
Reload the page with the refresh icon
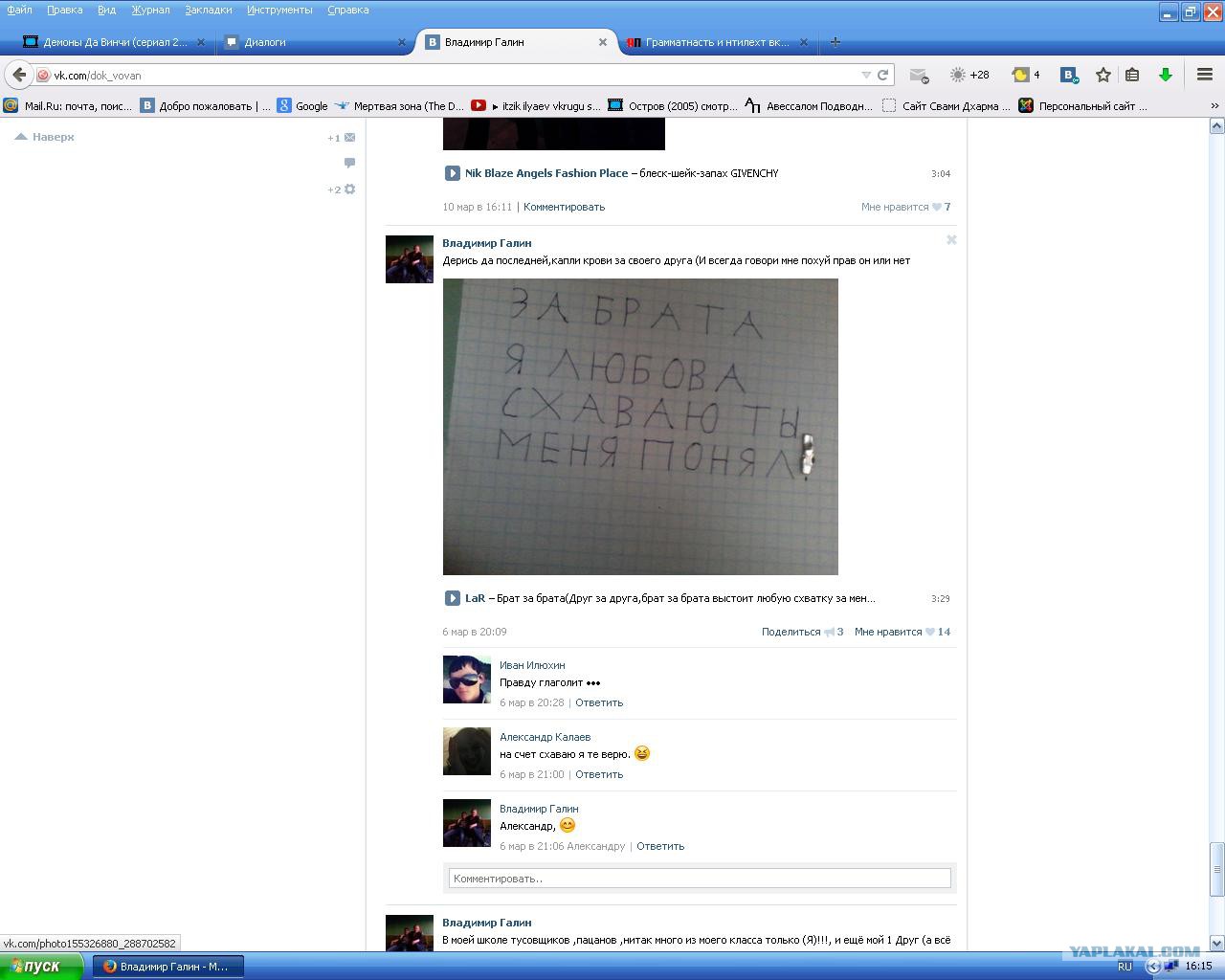click(x=883, y=75)
